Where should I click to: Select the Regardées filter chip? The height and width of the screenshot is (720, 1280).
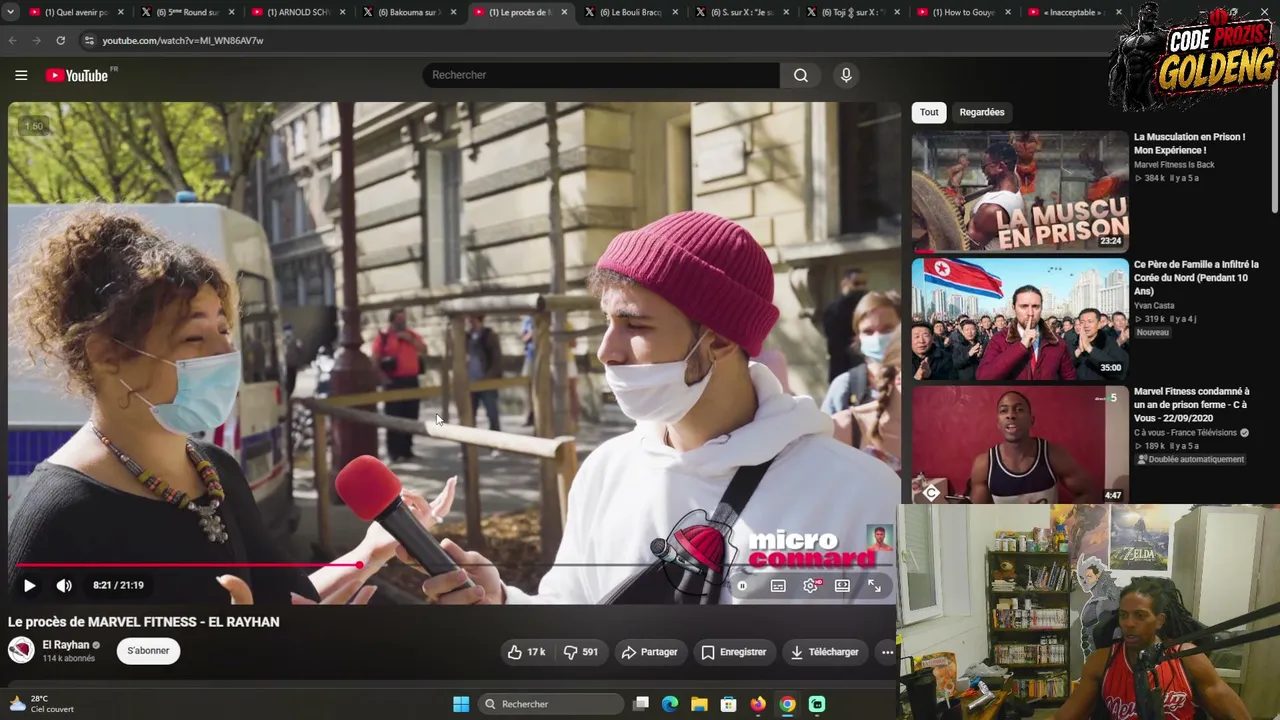(x=982, y=112)
